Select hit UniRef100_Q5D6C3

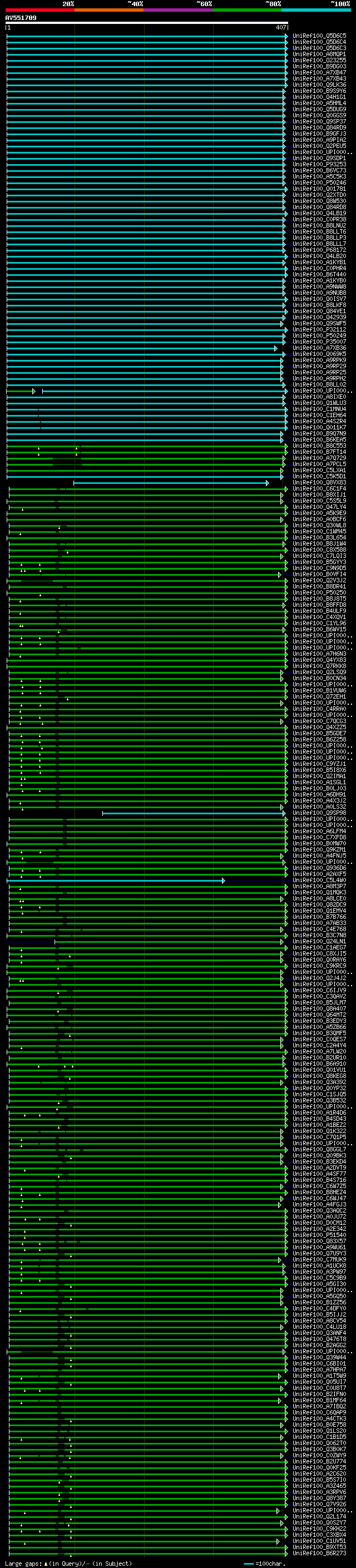tap(319, 48)
